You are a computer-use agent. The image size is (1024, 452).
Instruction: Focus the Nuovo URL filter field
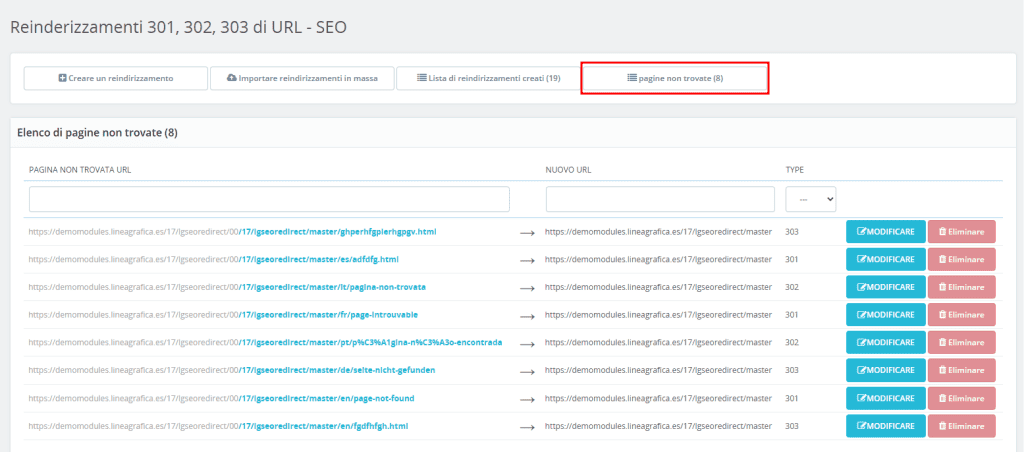(660, 199)
